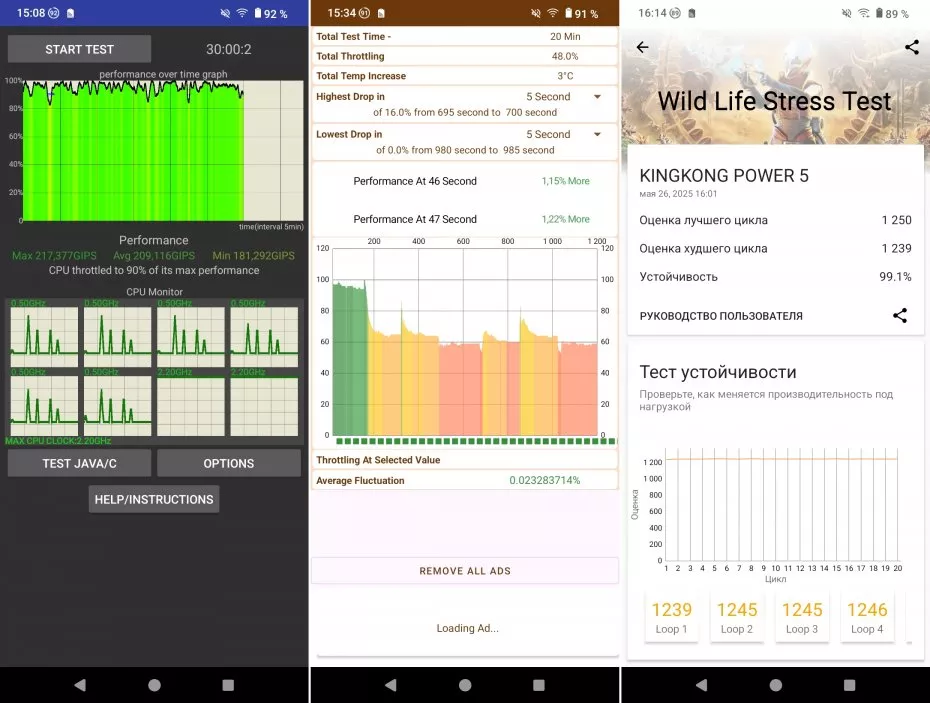Tap 'Performance At 46 Second' row
The height and width of the screenshot is (703, 930).
click(x=464, y=181)
